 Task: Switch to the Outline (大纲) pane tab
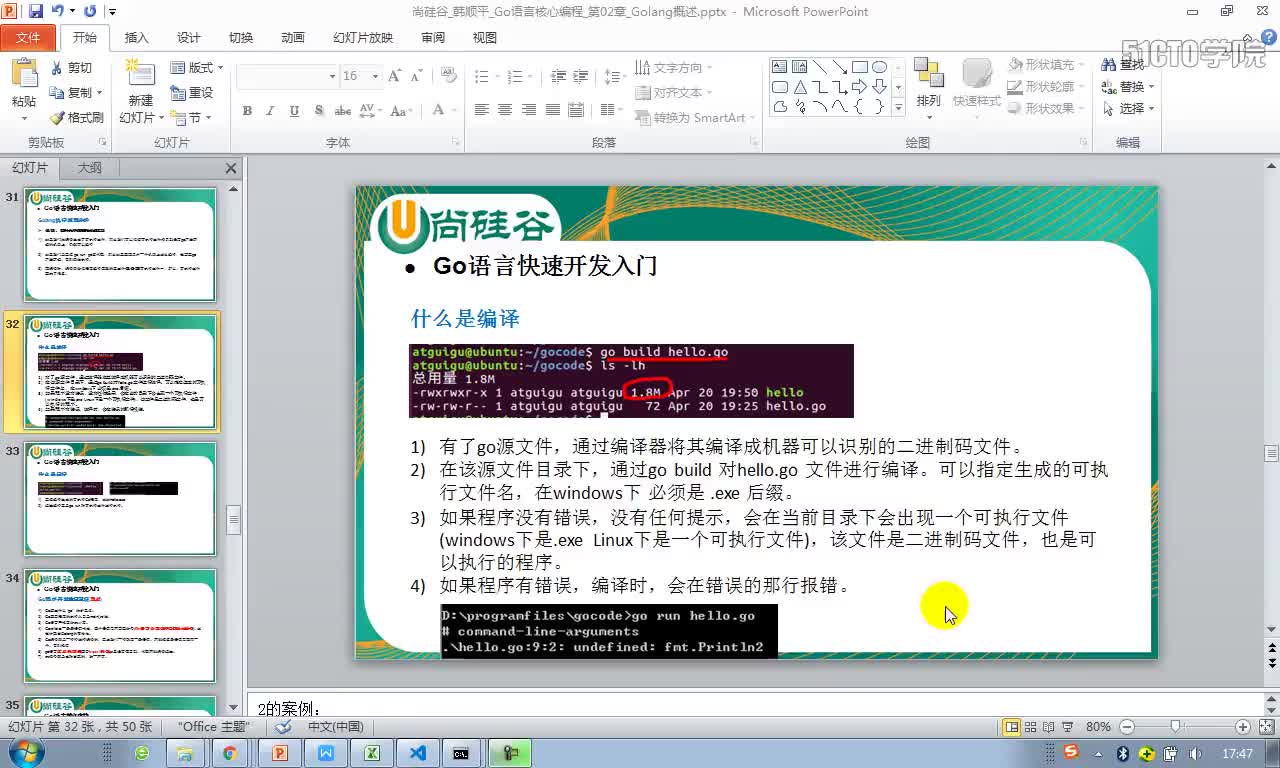point(89,168)
